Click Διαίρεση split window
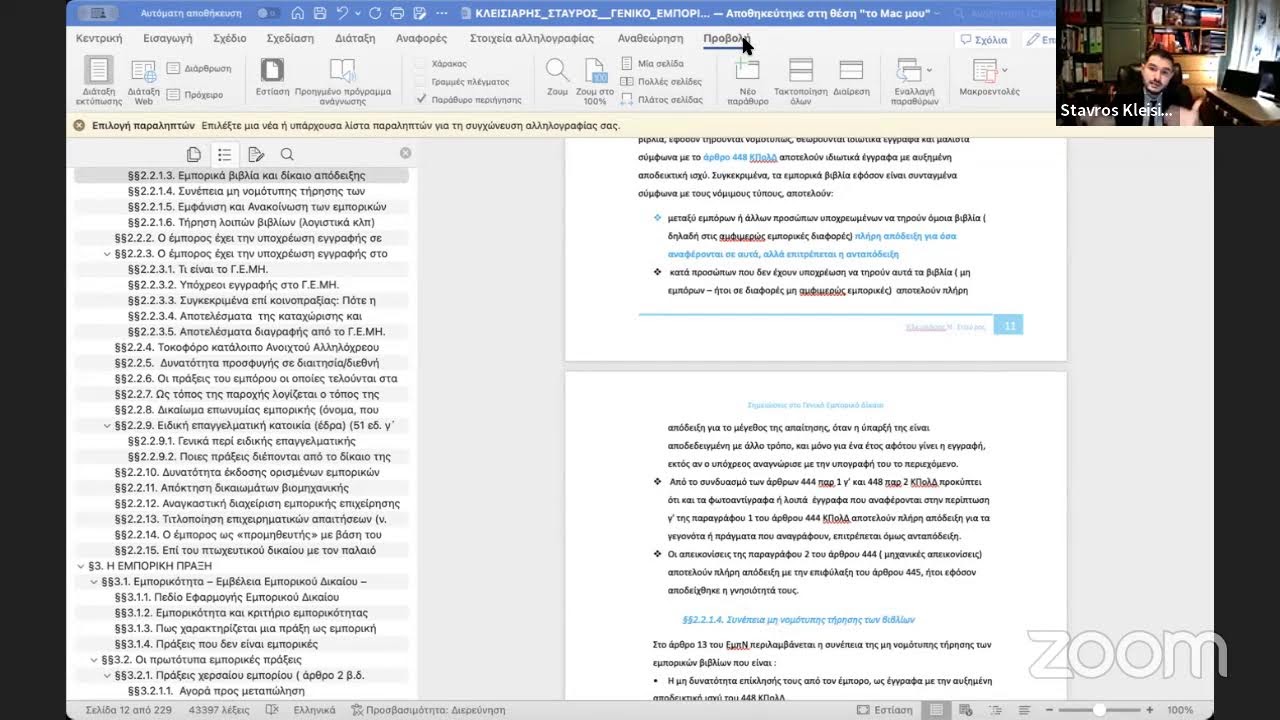The height and width of the screenshot is (720, 1280). pyautogui.click(x=851, y=78)
